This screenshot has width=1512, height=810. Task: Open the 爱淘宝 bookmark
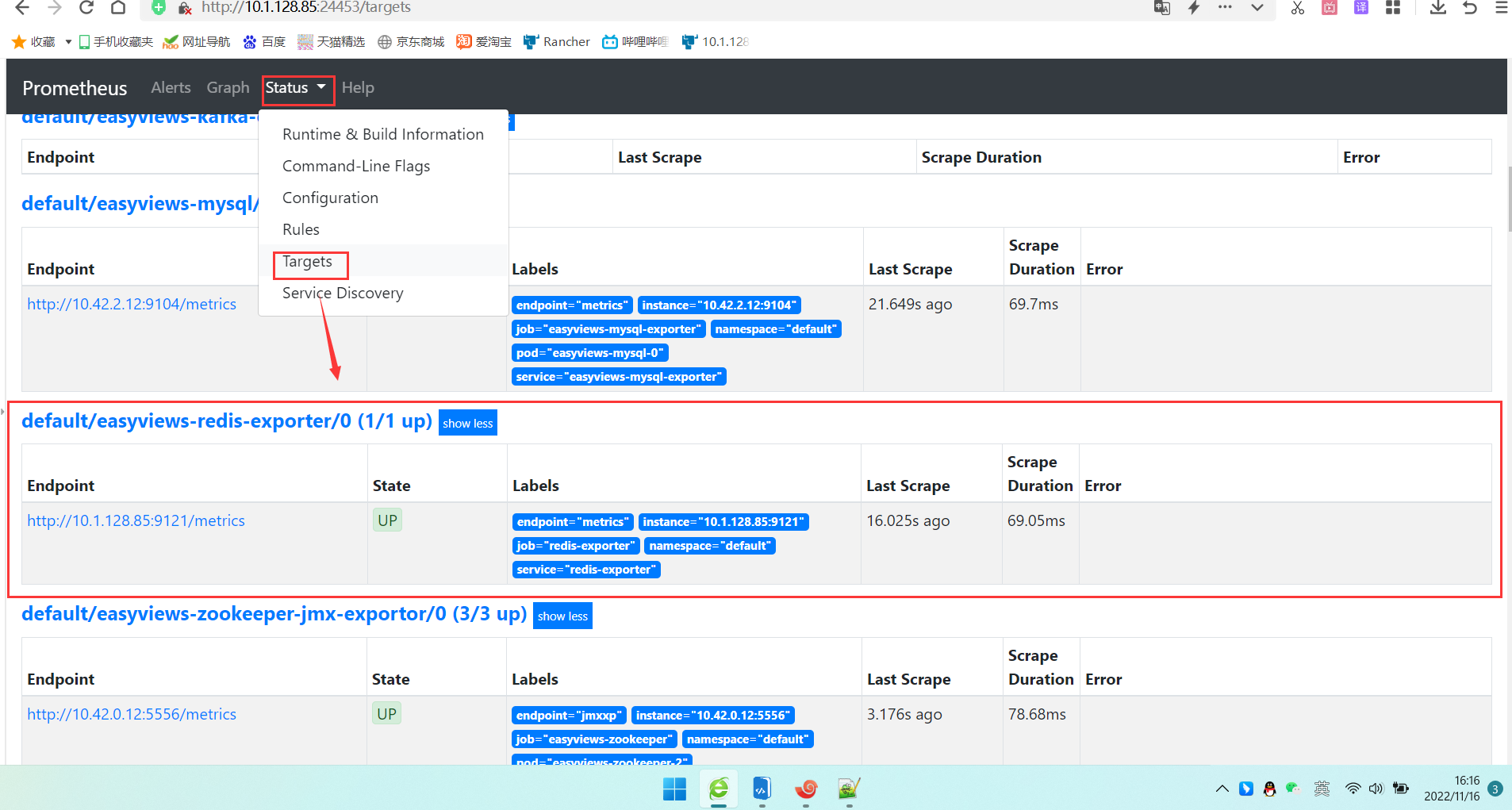(x=484, y=42)
